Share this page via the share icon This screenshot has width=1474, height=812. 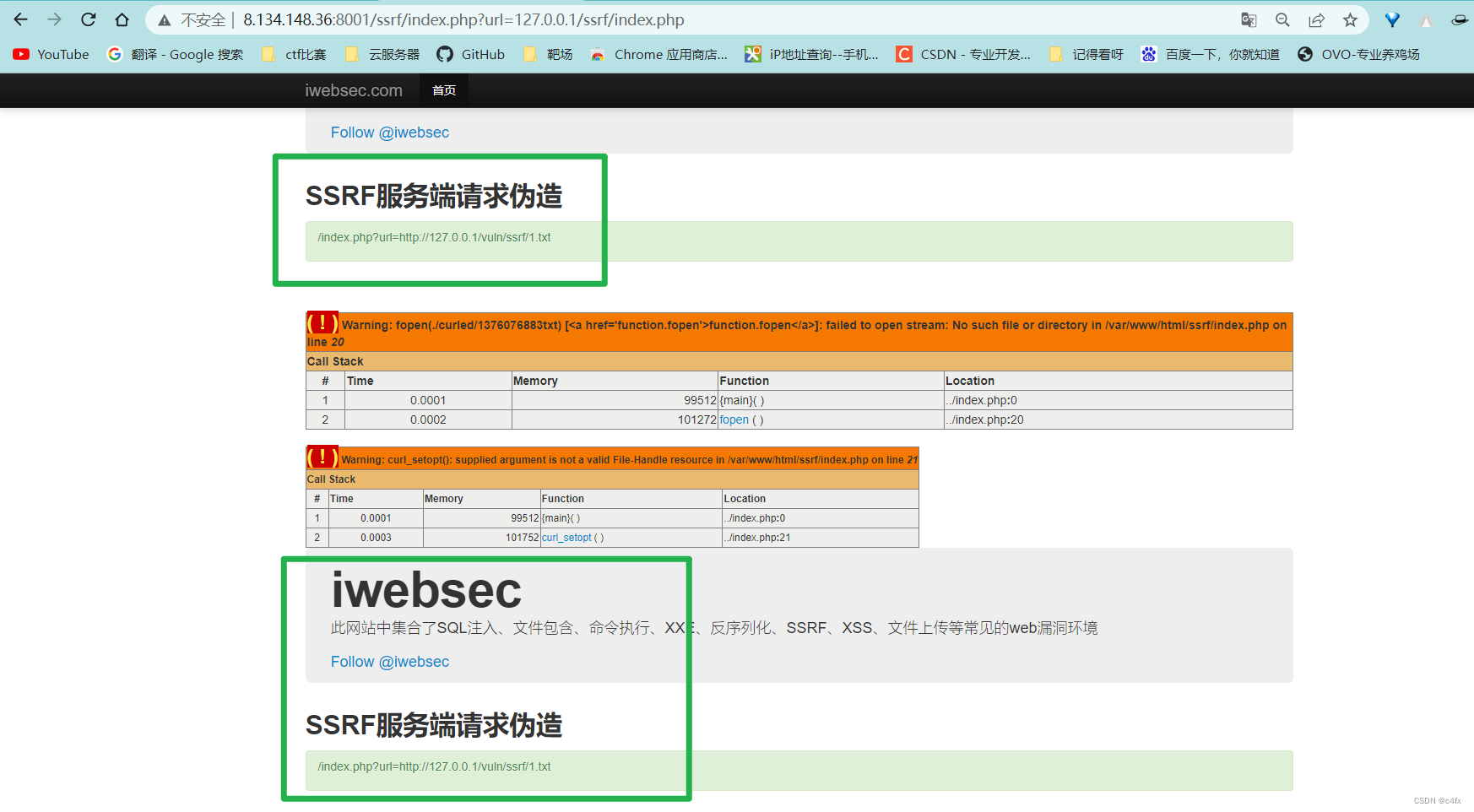pyautogui.click(x=1316, y=20)
